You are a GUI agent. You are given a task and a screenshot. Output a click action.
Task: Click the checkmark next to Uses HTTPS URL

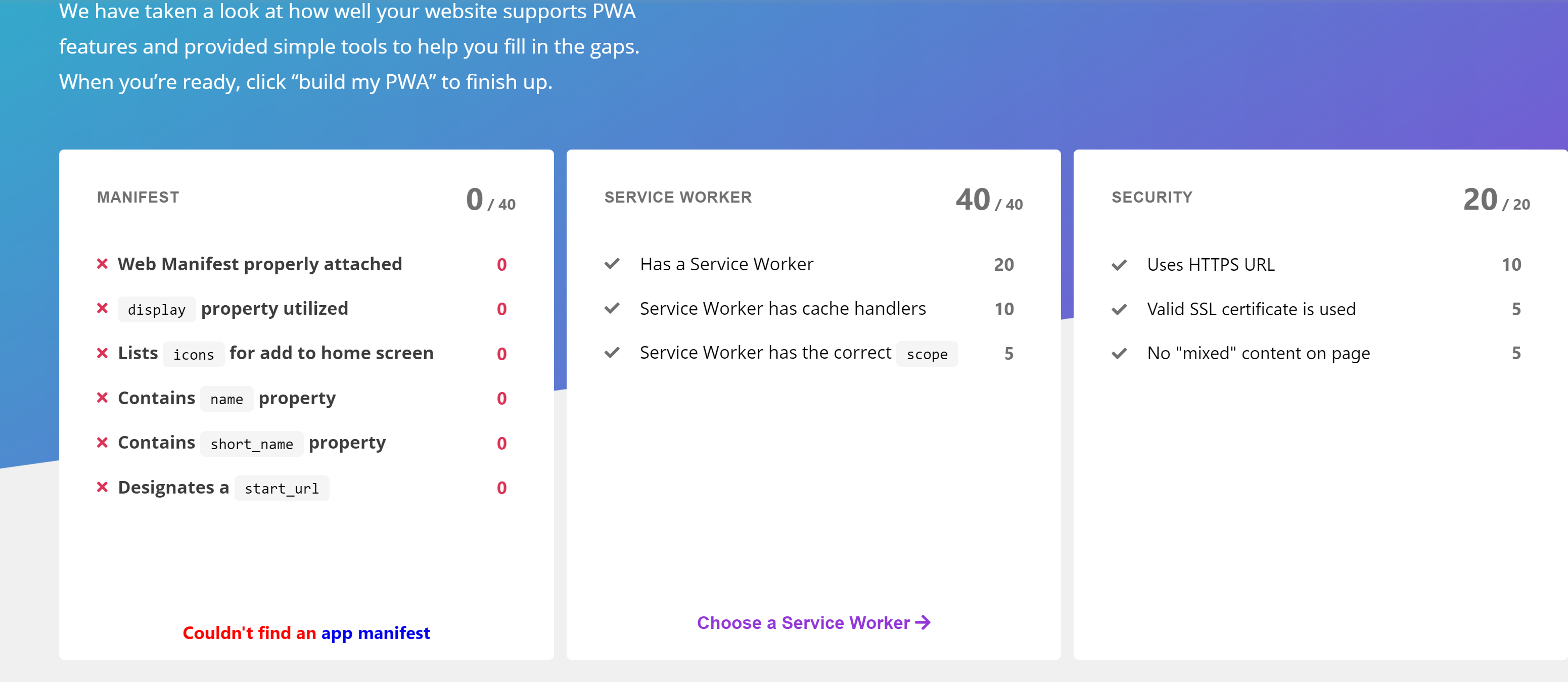(x=1119, y=265)
